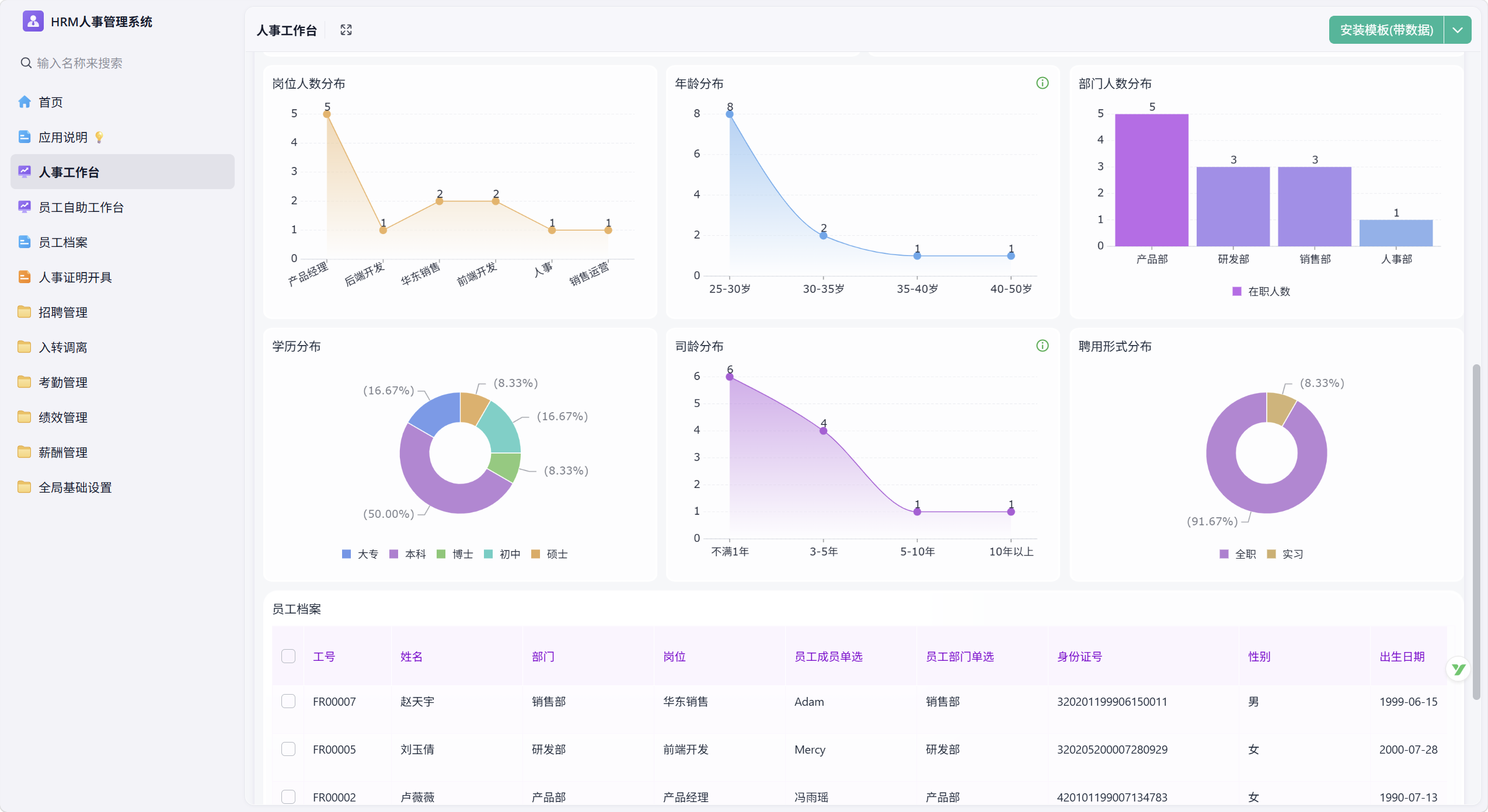
Task: Tick the checkbox for employee FR00007
Action: tap(288, 701)
